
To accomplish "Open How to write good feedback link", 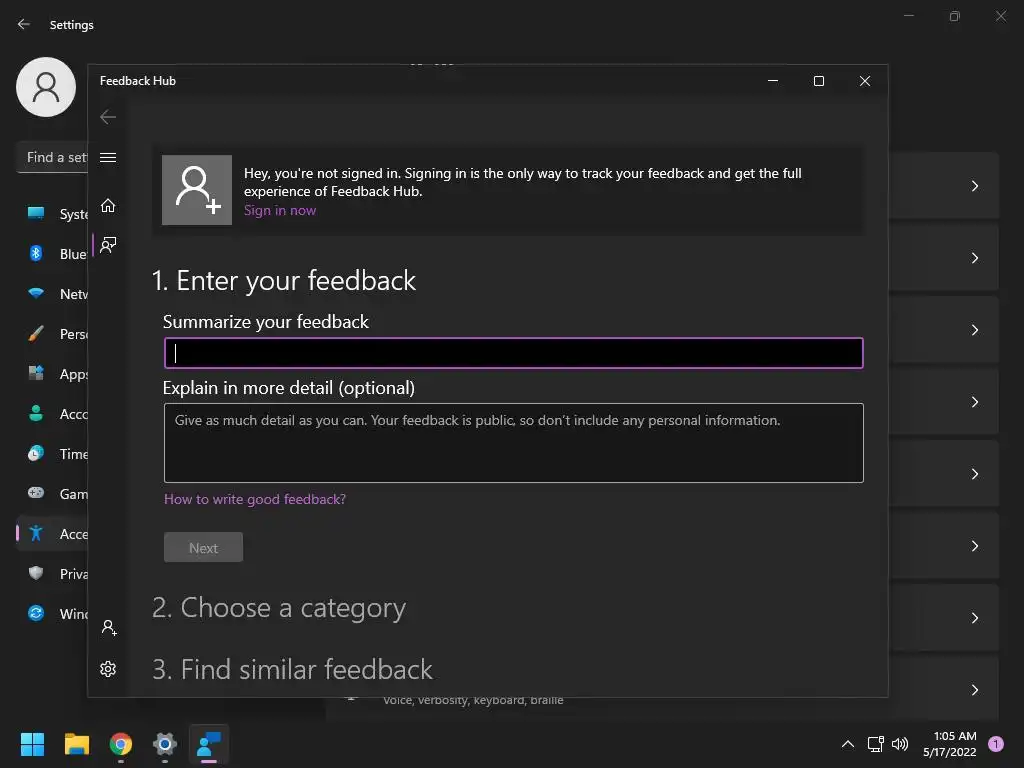I will [x=255, y=499].
